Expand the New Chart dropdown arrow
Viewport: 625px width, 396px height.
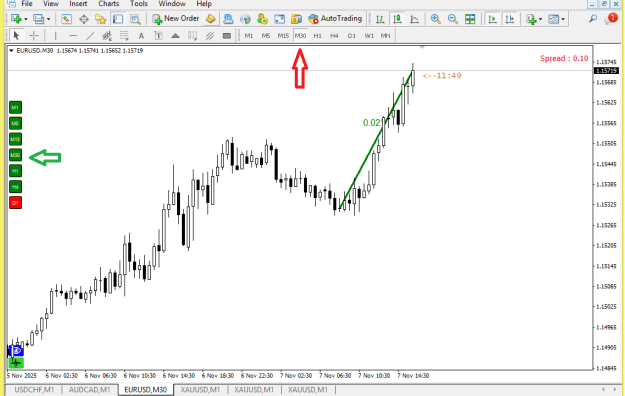26,19
